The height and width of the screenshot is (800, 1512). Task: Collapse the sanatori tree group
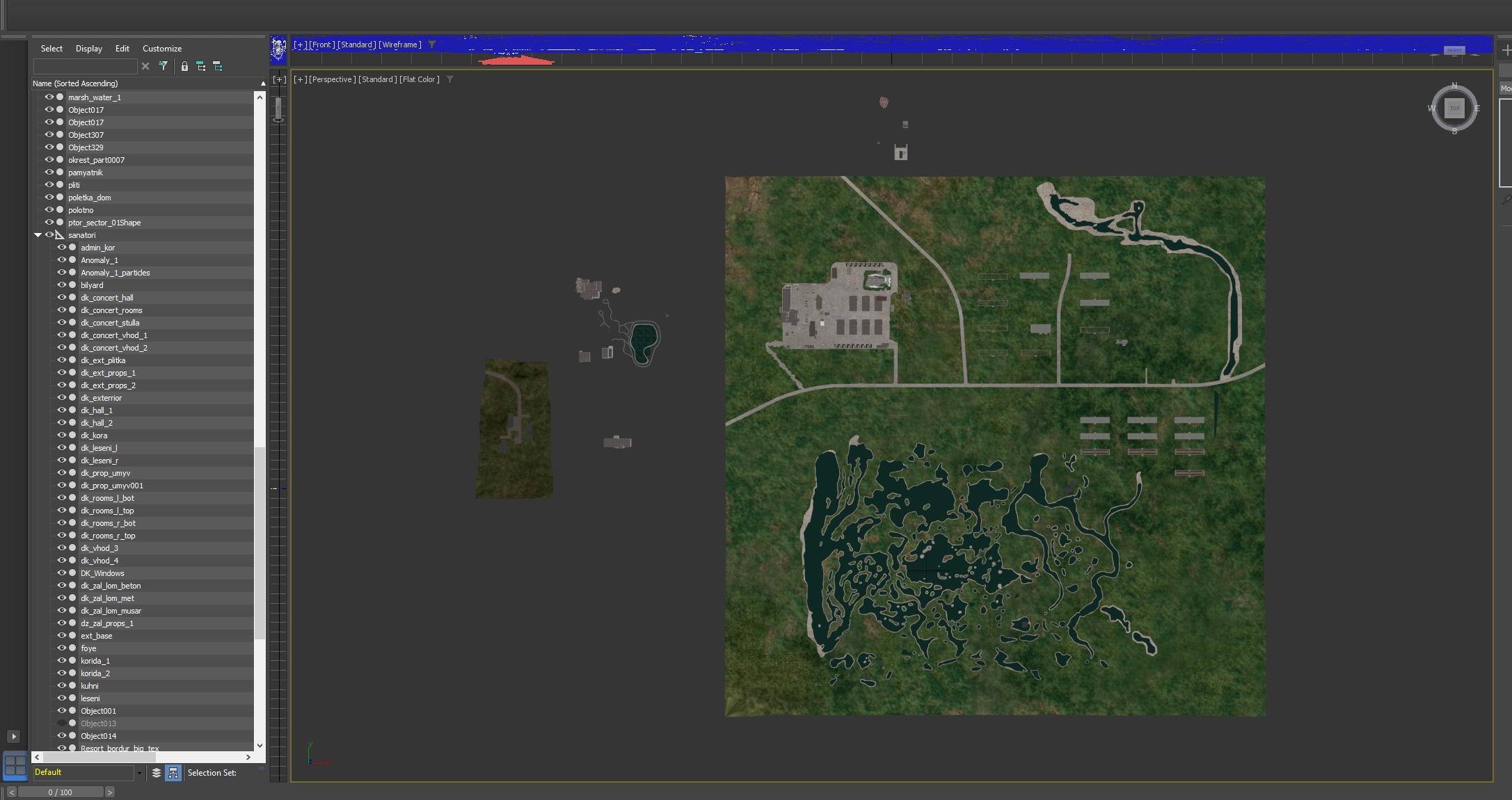pyautogui.click(x=38, y=235)
